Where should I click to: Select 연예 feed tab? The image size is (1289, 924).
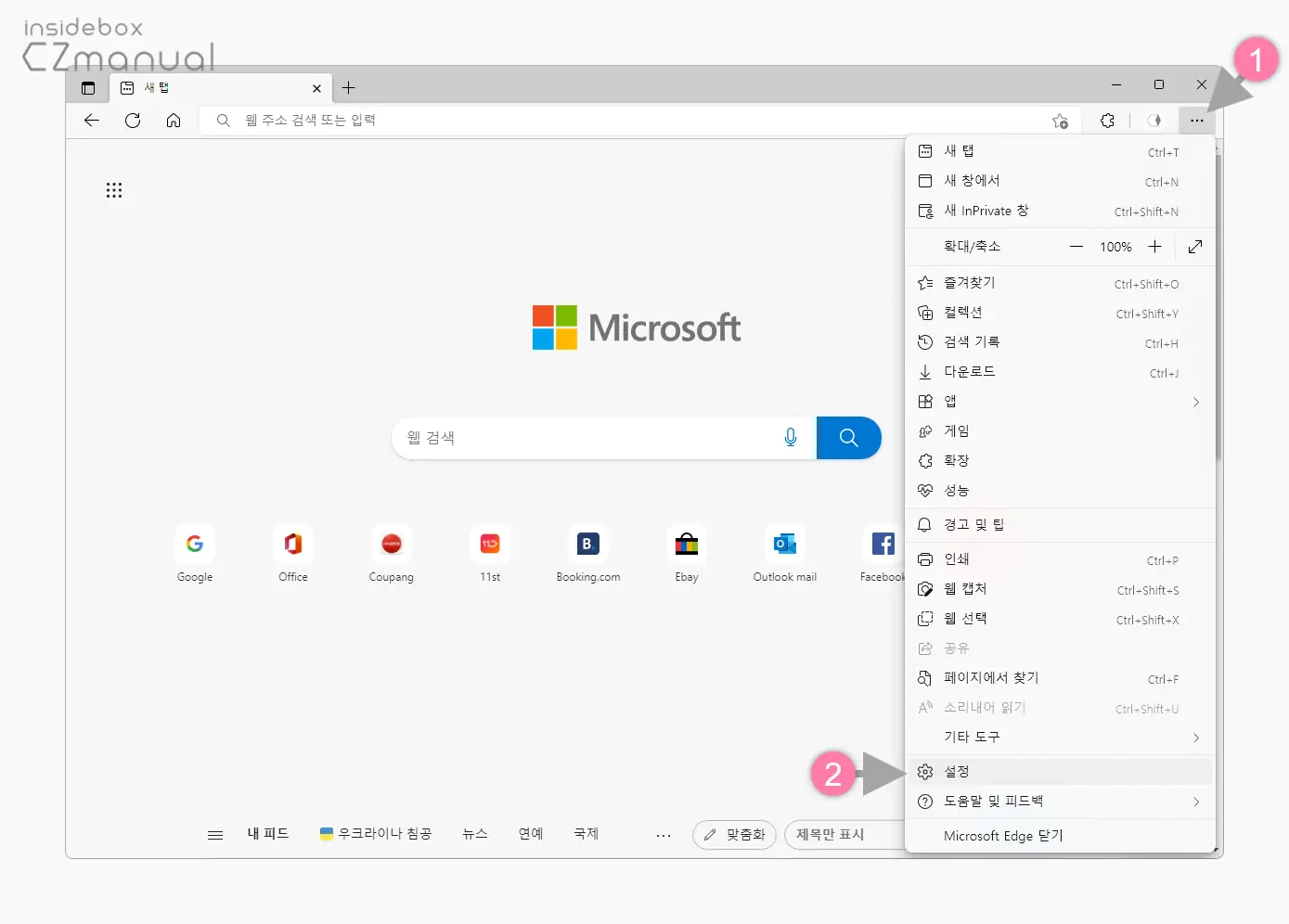point(531,834)
